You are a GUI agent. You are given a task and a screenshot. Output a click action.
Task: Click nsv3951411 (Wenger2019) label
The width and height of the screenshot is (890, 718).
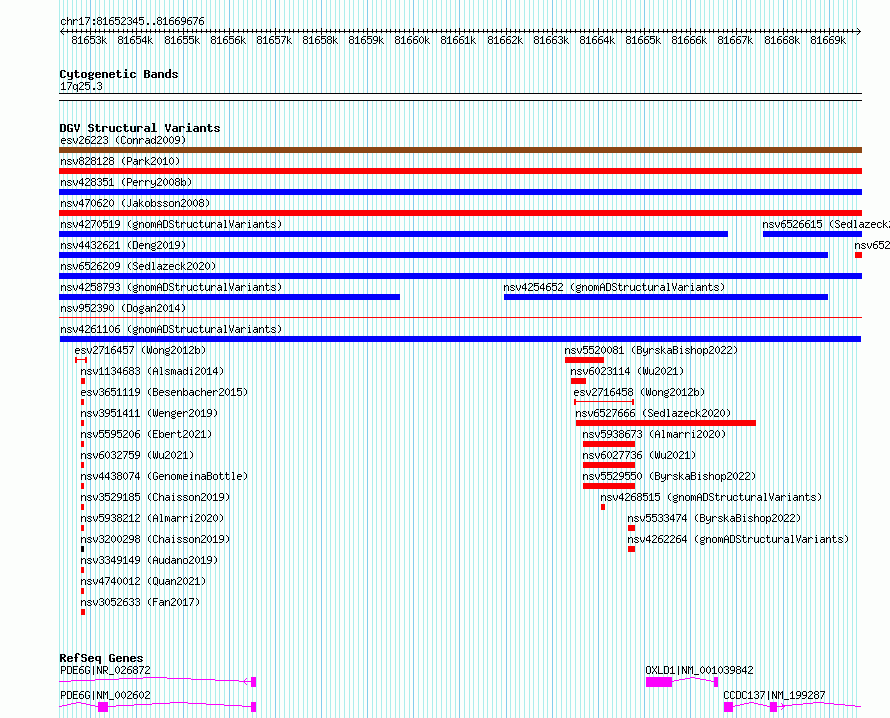149,413
